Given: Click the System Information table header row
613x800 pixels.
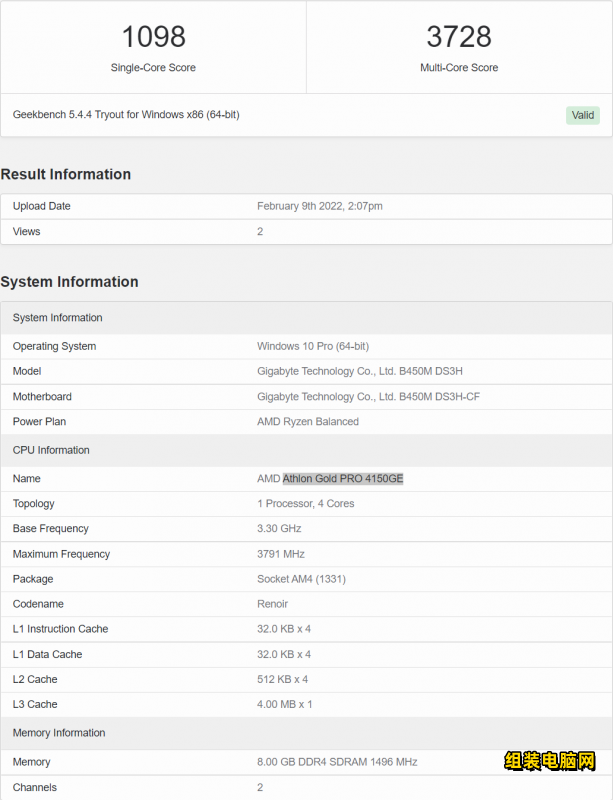Looking at the screenshot, I should pyautogui.click(x=306, y=318).
